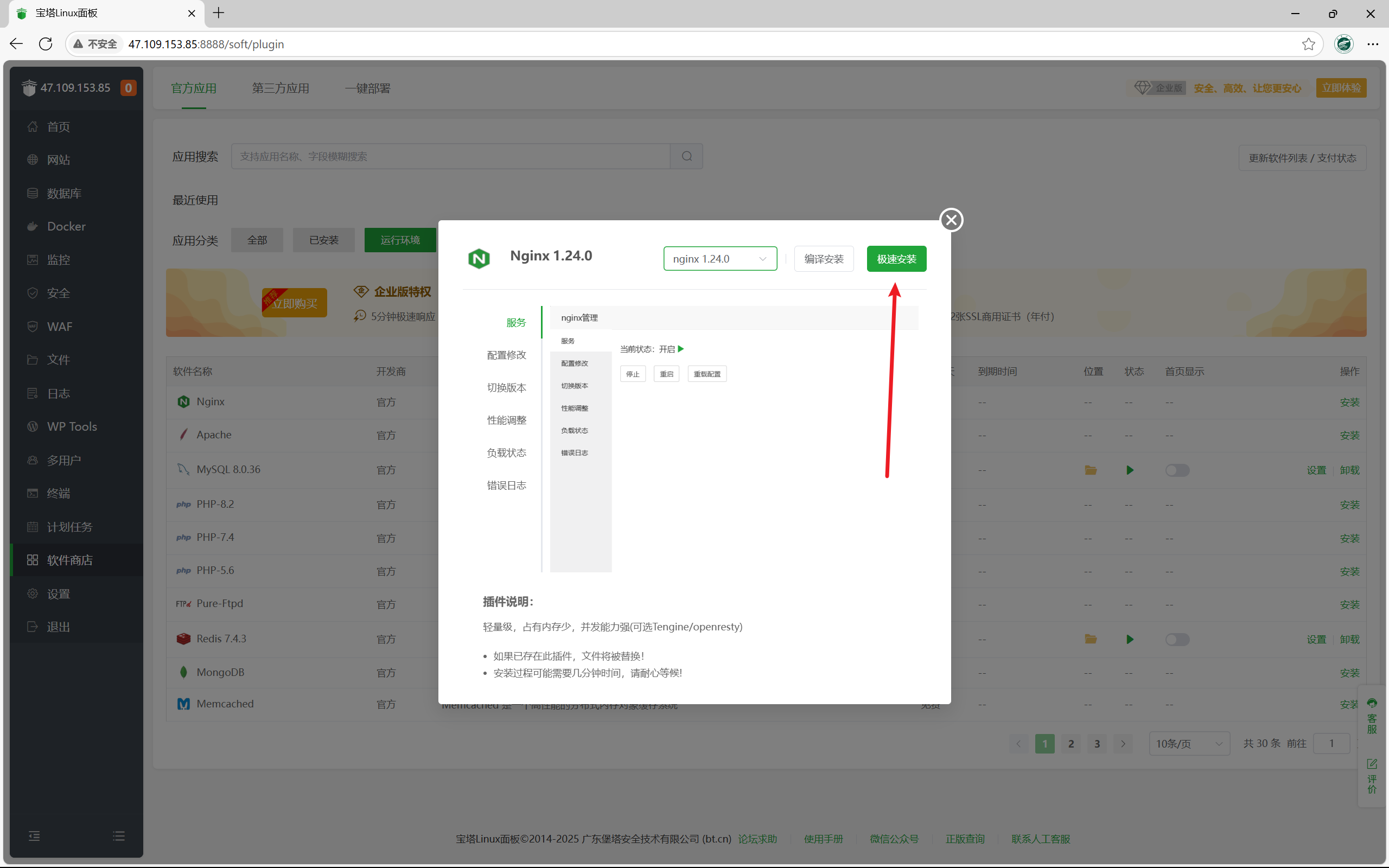Screen dimensions: 1389x868
Task: Click the 客服 customer service icon
Action: coord(1372,717)
